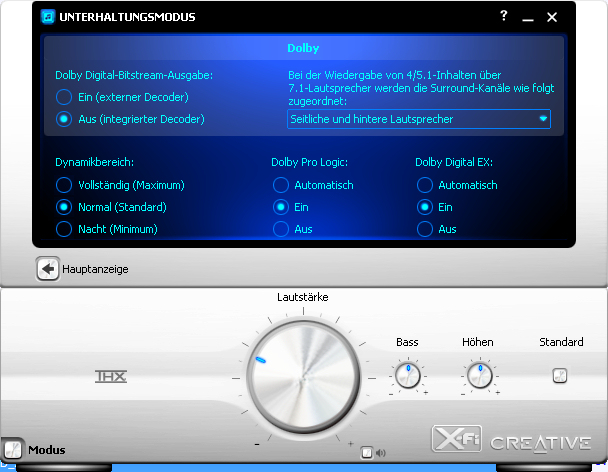Click the Entertainment Mode title icon
This screenshot has height=472, width=608.
48,17
